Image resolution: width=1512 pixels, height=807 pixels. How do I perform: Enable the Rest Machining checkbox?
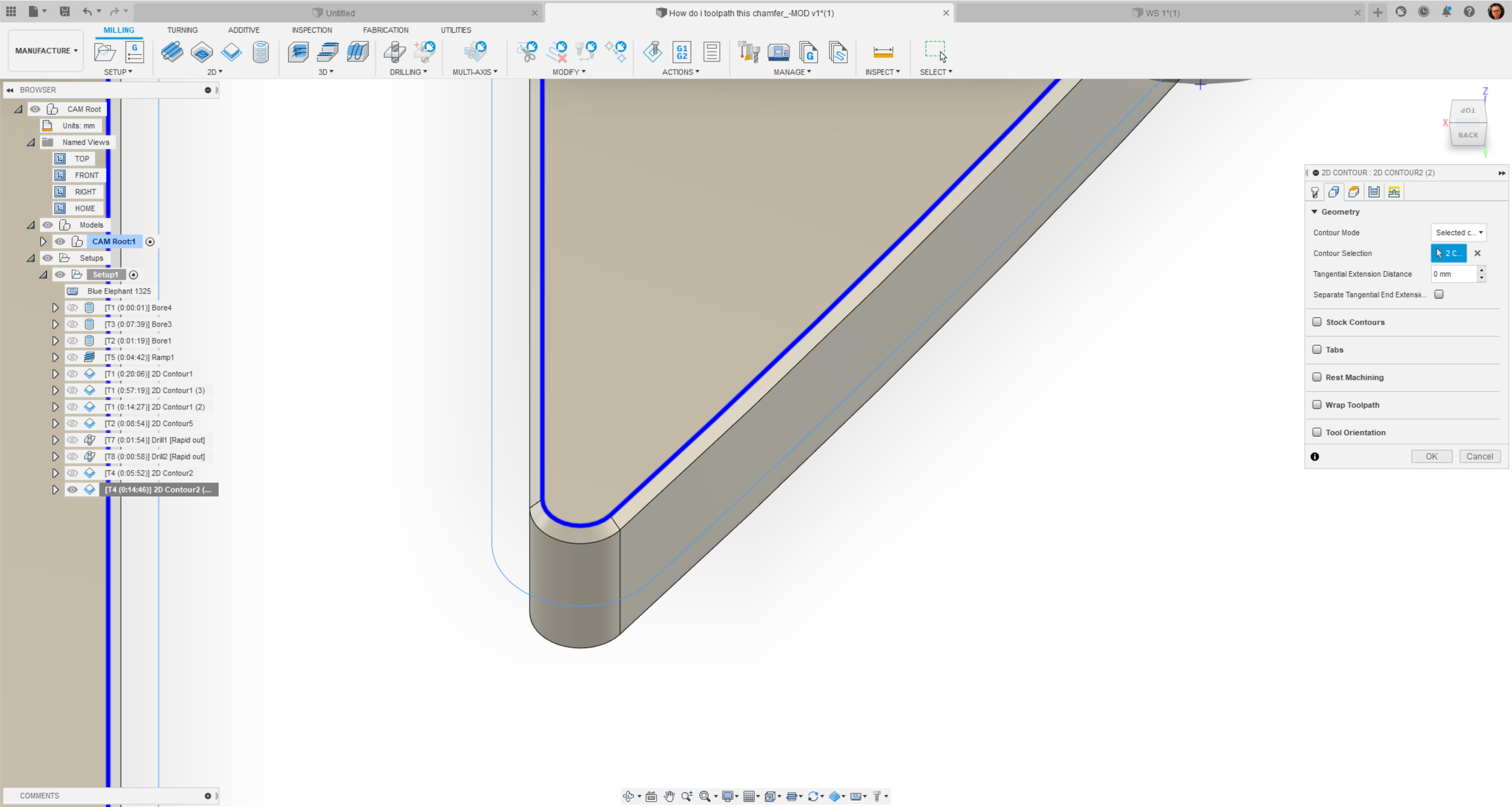coord(1317,377)
